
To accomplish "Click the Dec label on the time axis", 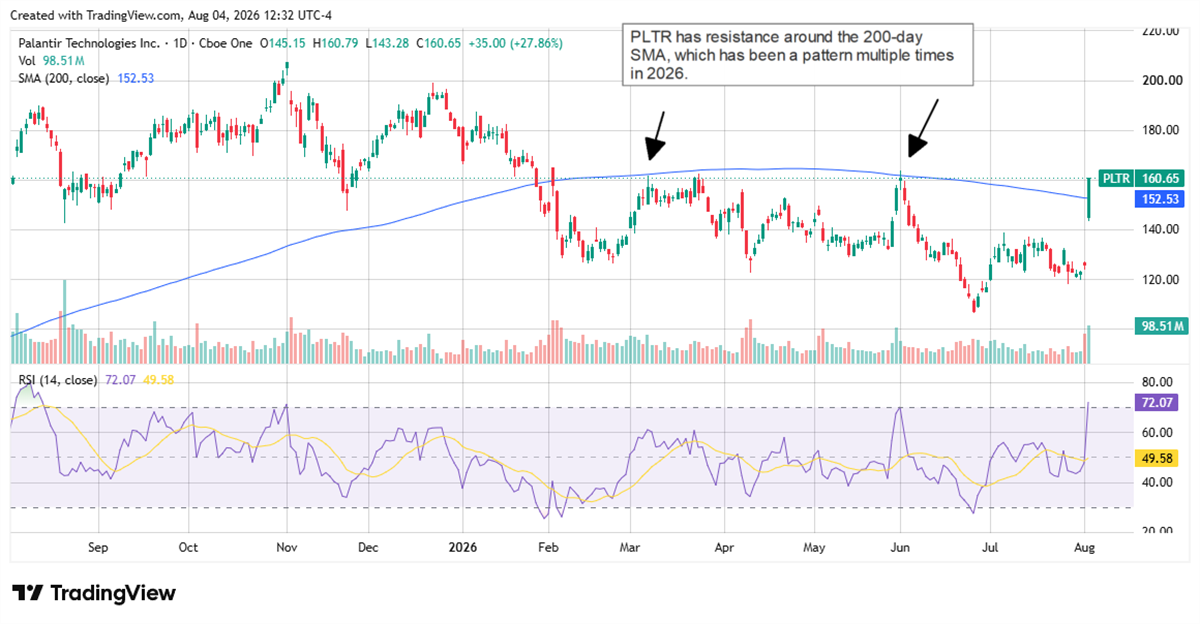I will pyautogui.click(x=367, y=549).
